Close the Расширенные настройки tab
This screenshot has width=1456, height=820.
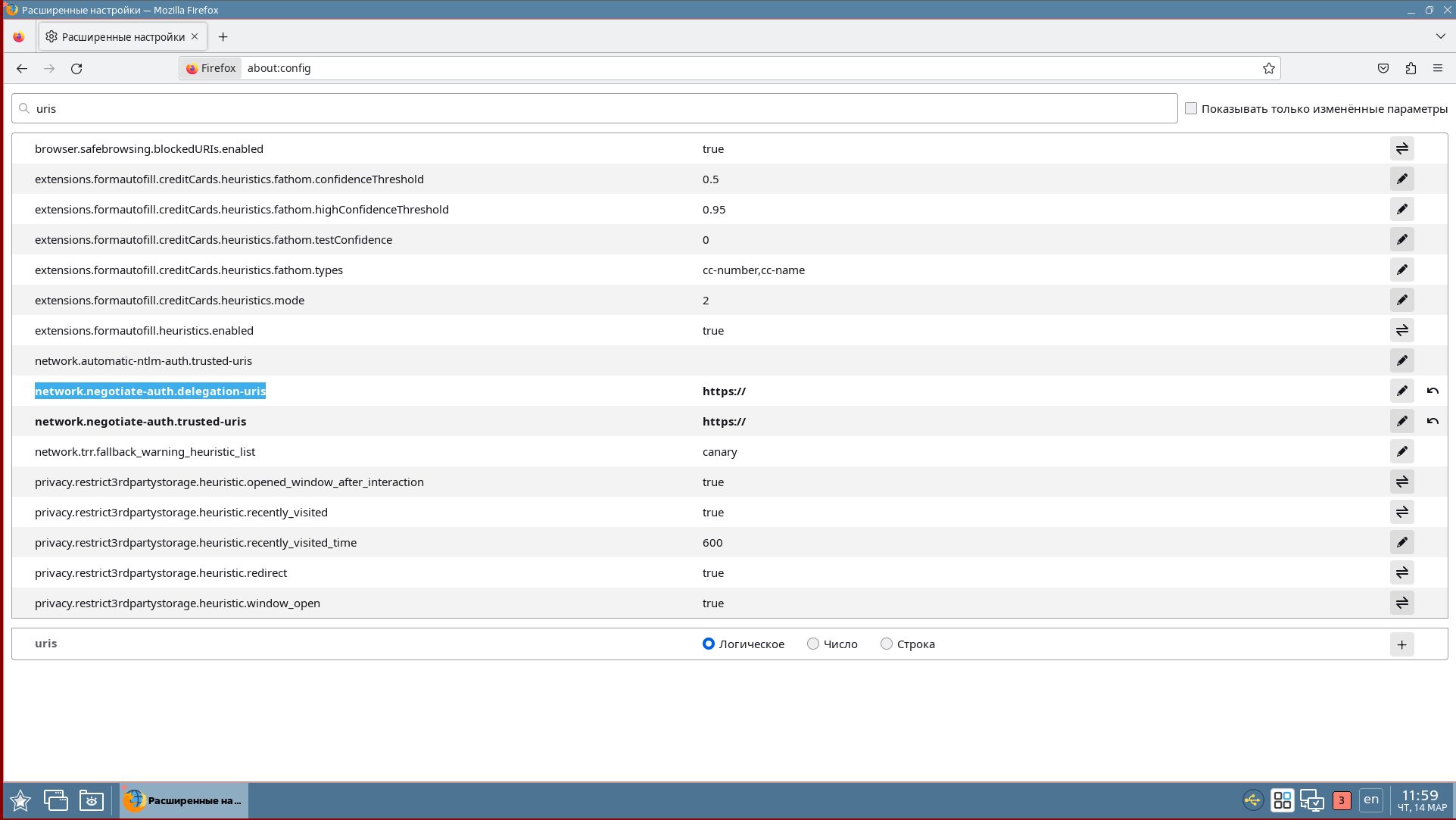195,36
